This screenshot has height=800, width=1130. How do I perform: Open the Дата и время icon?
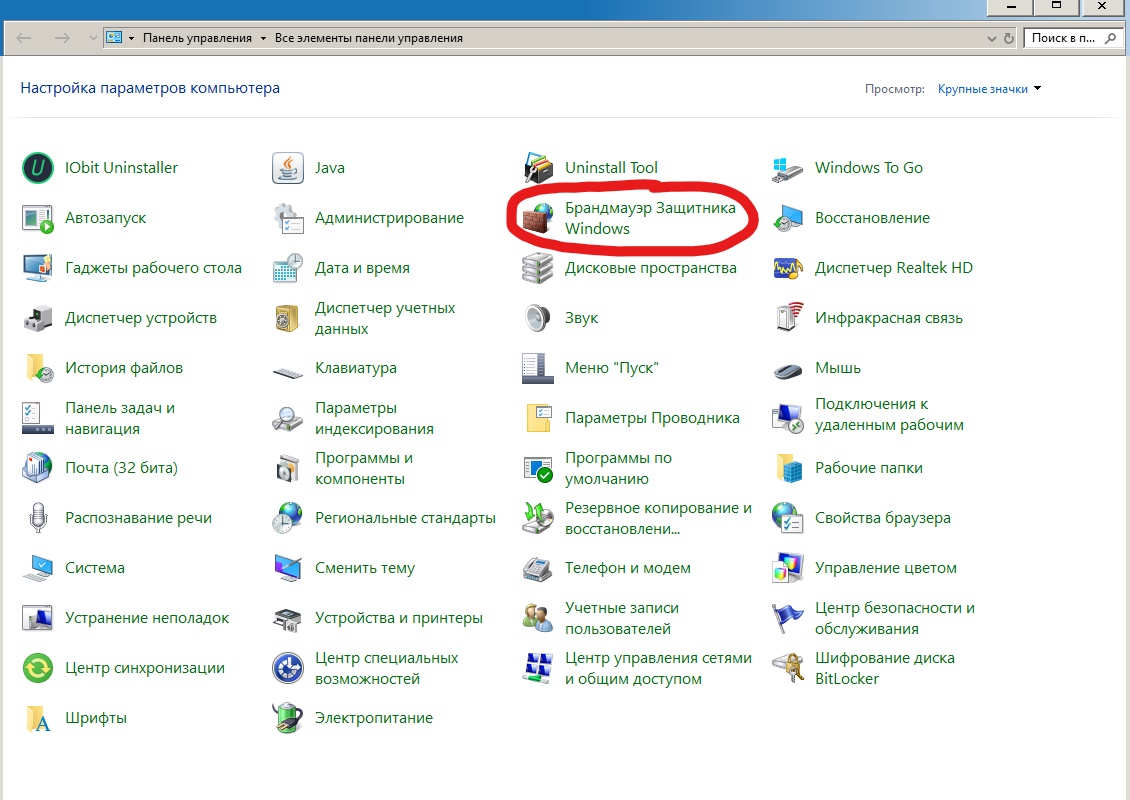[x=288, y=268]
